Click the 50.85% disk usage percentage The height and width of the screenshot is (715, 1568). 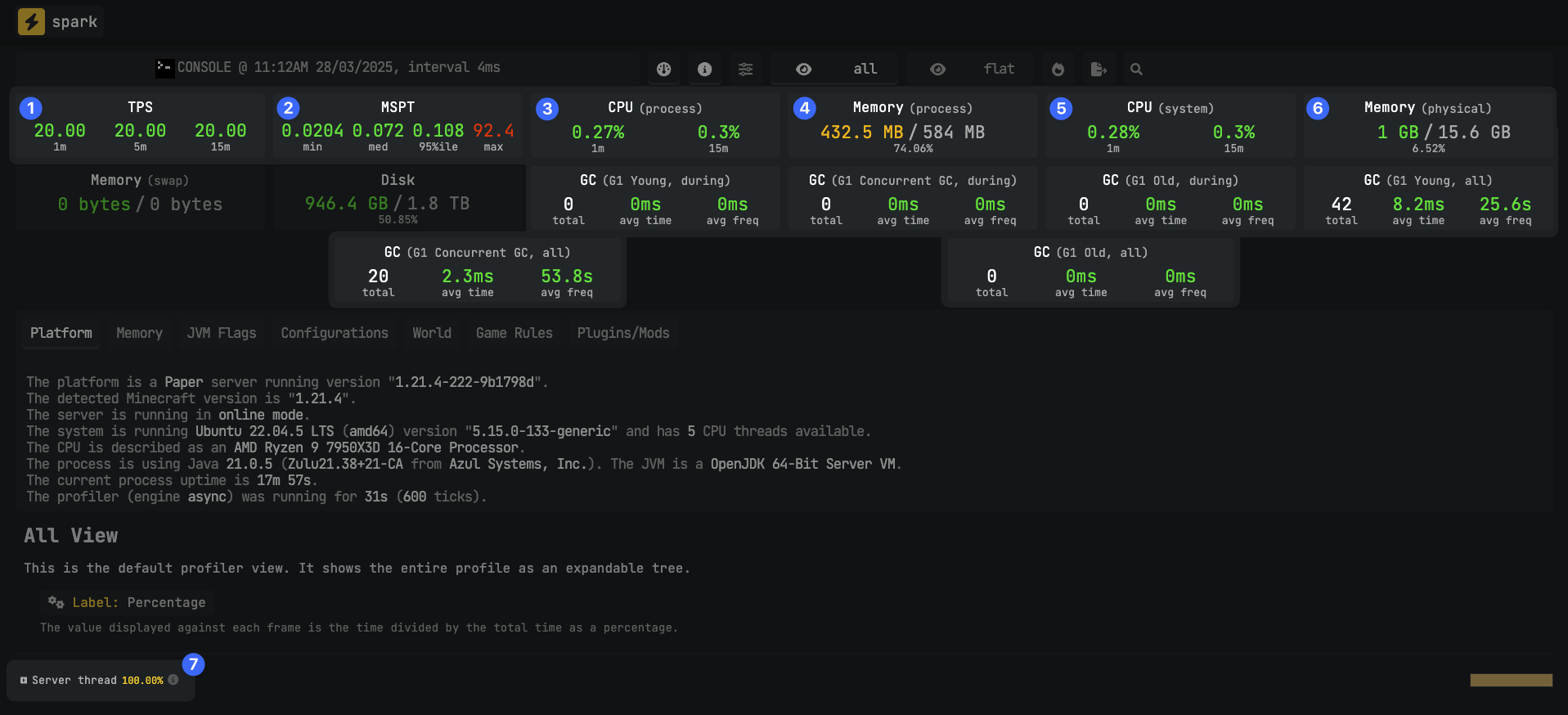coord(398,219)
